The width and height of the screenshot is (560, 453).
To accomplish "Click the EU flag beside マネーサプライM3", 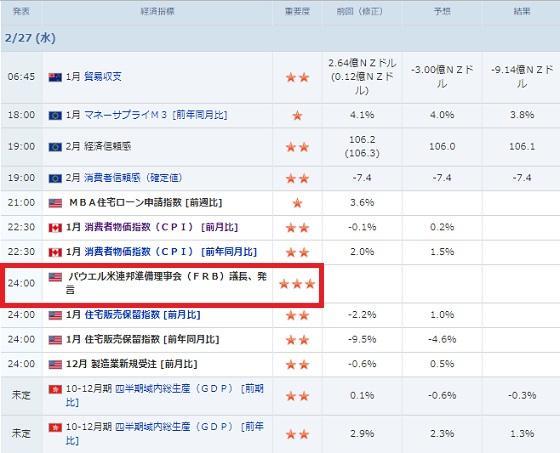I will (x=55, y=115).
